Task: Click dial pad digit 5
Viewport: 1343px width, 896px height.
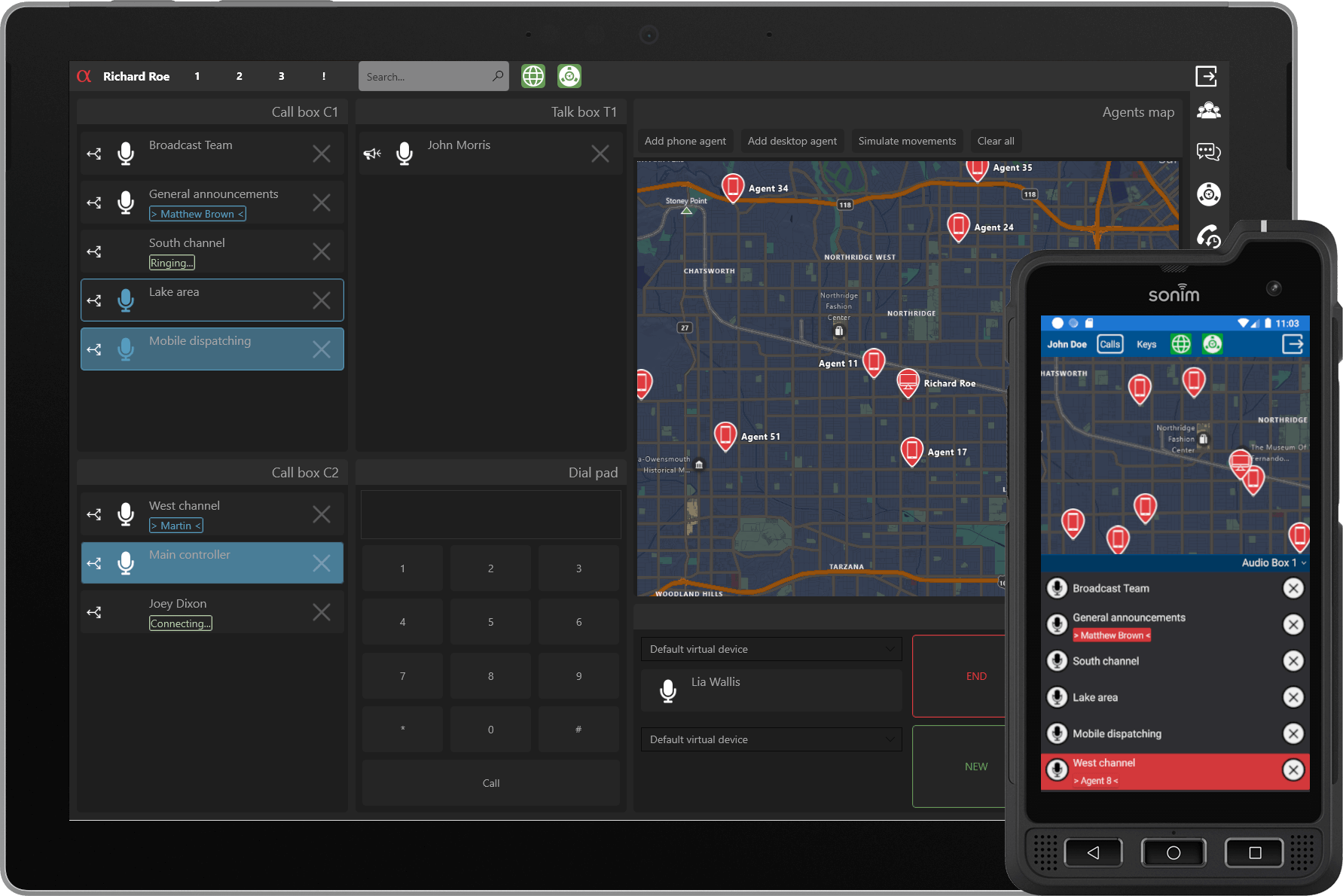Action: tap(490, 622)
